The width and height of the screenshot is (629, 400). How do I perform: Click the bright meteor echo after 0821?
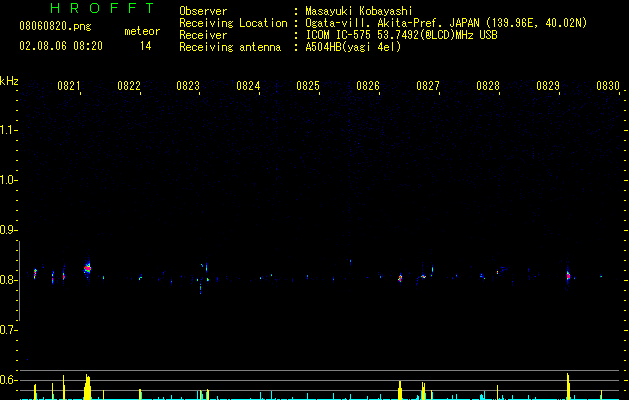87,268
